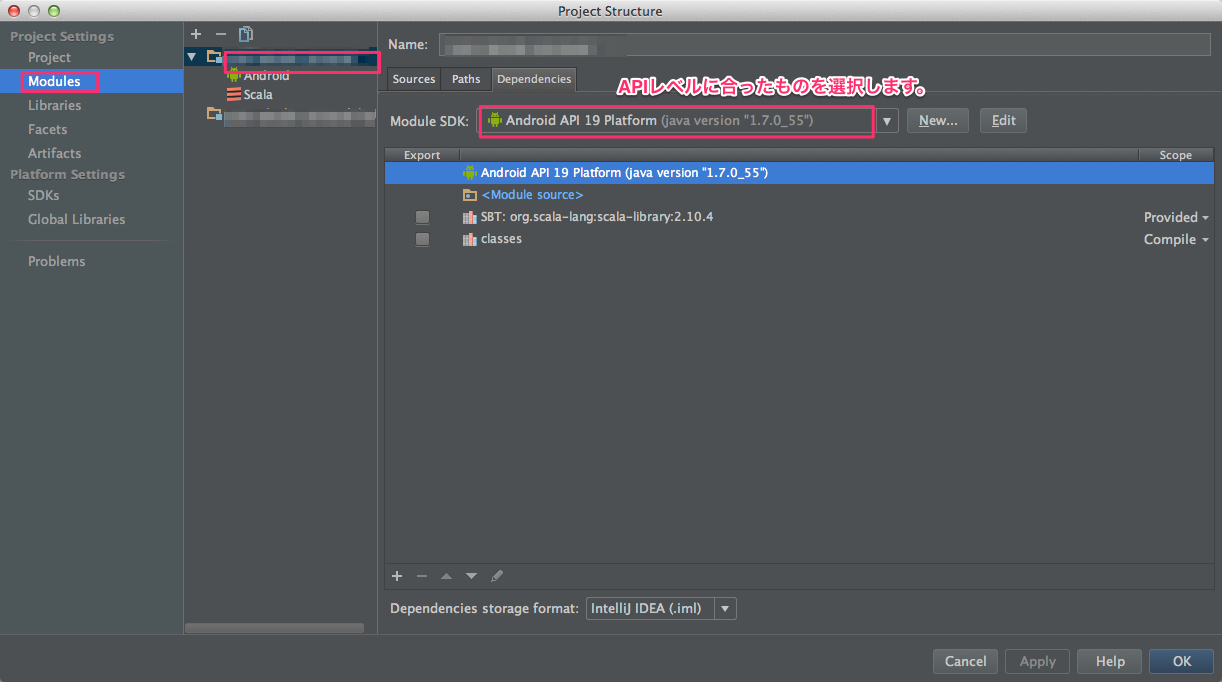Copy the selected module with the copy icon
This screenshot has width=1222, height=682.
[x=245, y=34]
